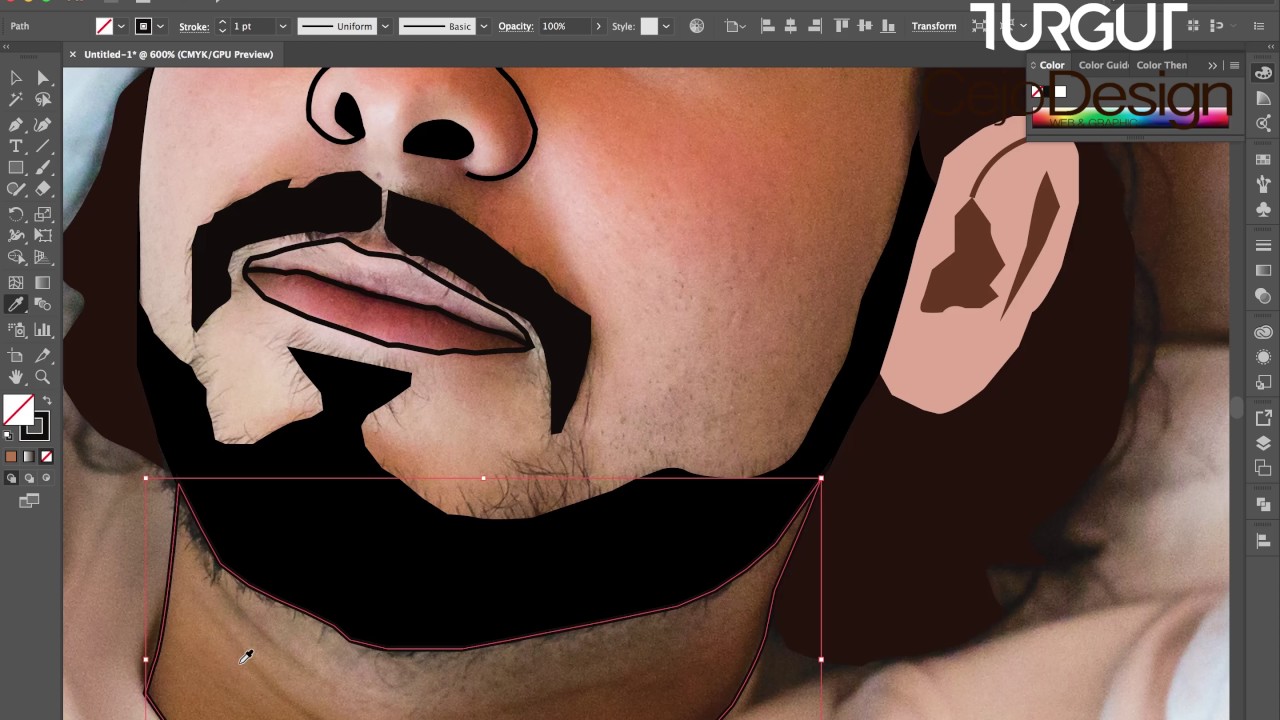Select the Blend tool
Viewport: 1280px width, 720px height.
pyautogui.click(x=43, y=305)
